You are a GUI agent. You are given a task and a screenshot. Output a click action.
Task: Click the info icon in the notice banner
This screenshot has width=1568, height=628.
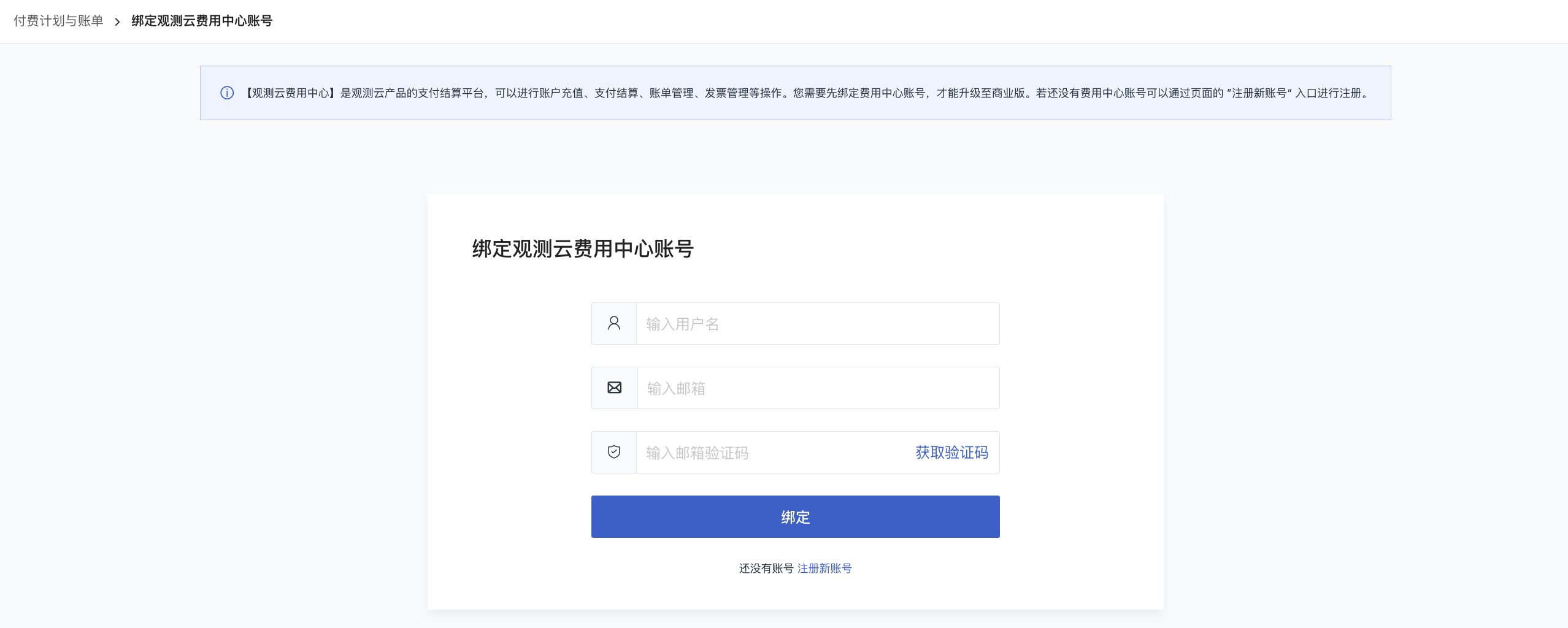(x=227, y=93)
